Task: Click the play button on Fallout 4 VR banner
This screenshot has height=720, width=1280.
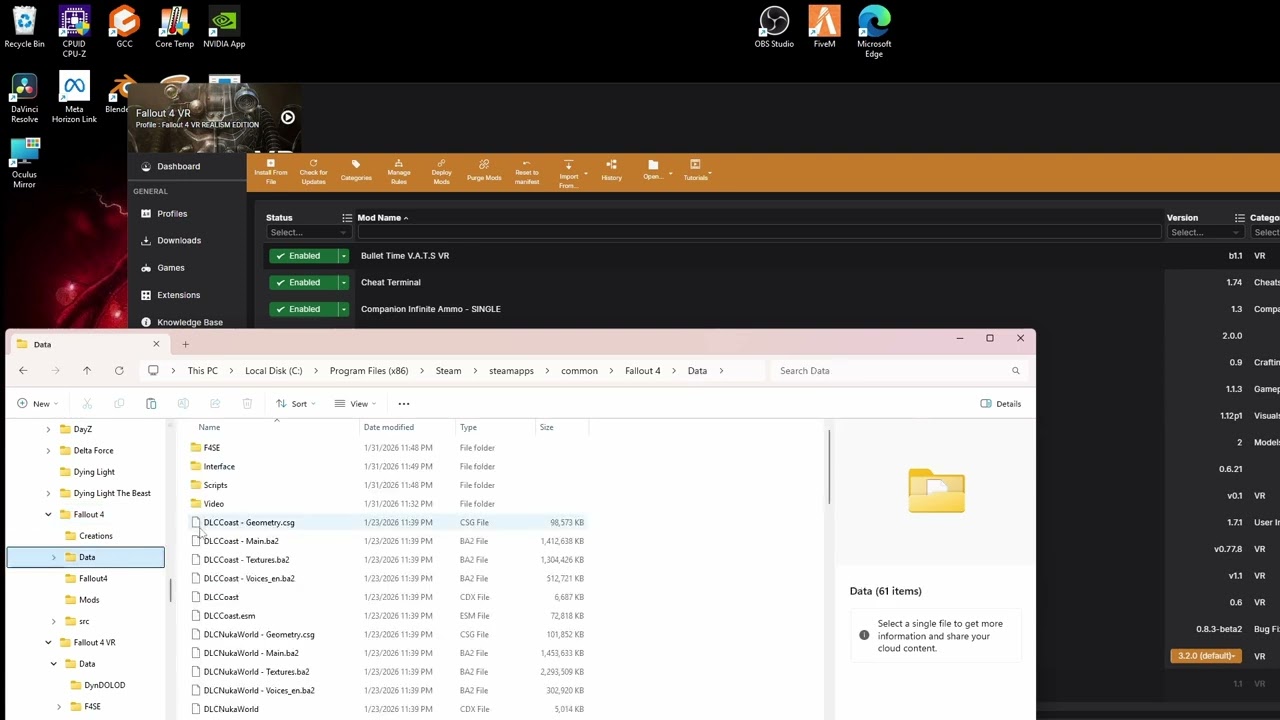Action: tap(288, 118)
